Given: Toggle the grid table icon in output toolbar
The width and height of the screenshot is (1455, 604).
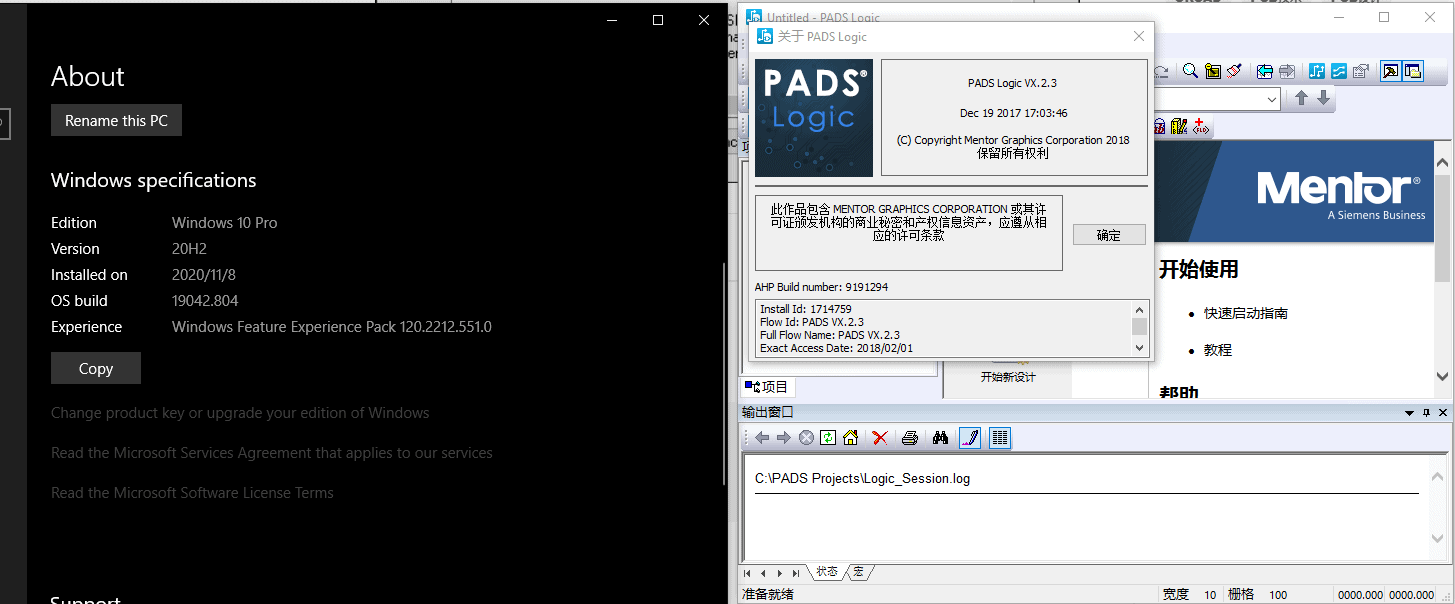Looking at the screenshot, I should pyautogui.click(x=999, y=438).
